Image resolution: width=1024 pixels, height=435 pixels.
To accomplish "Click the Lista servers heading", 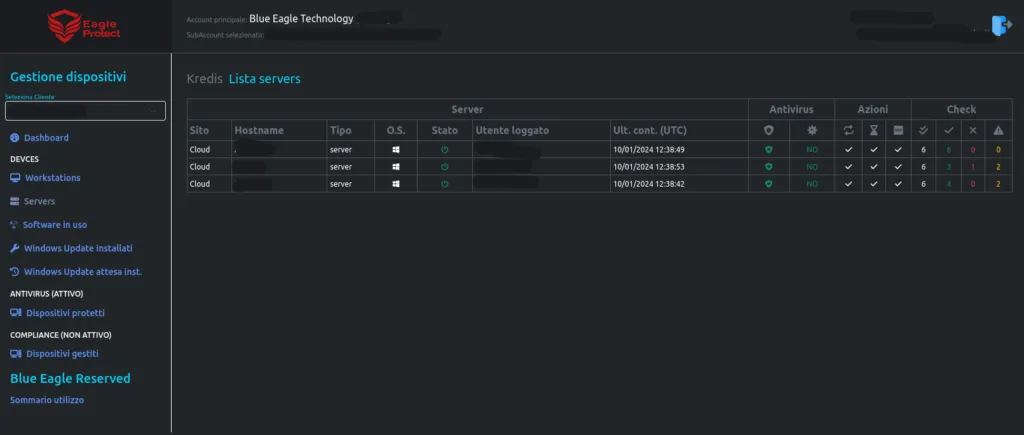I will click(264, 79).
